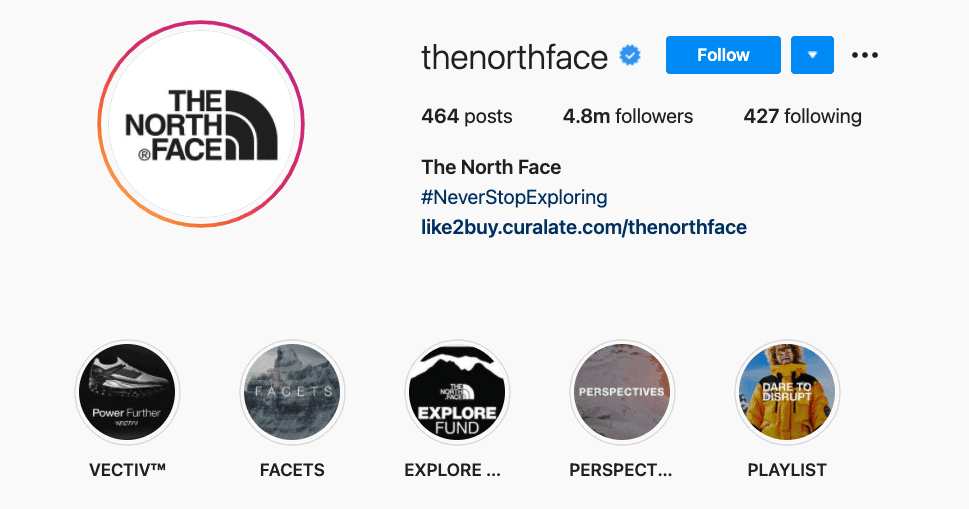Click The North Face display name
Image resolution: width=969 pixels, height=509 pixels.
tap(492, 167)
